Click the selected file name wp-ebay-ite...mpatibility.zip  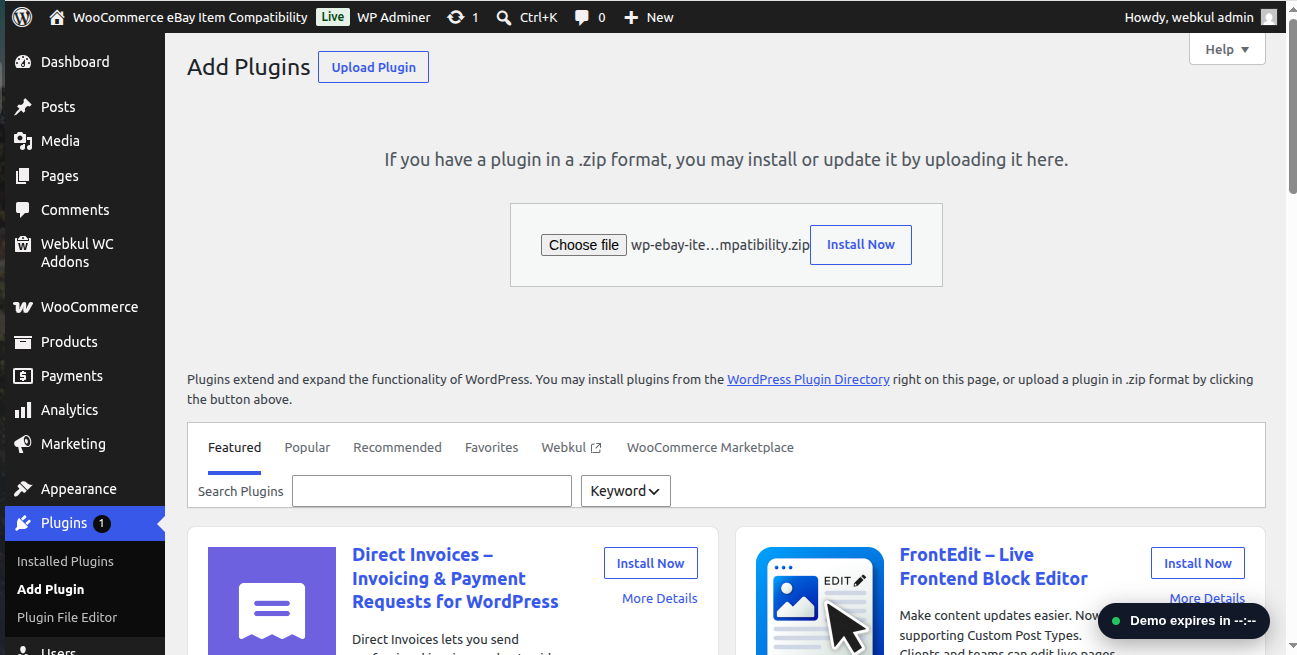click(720, 245)
